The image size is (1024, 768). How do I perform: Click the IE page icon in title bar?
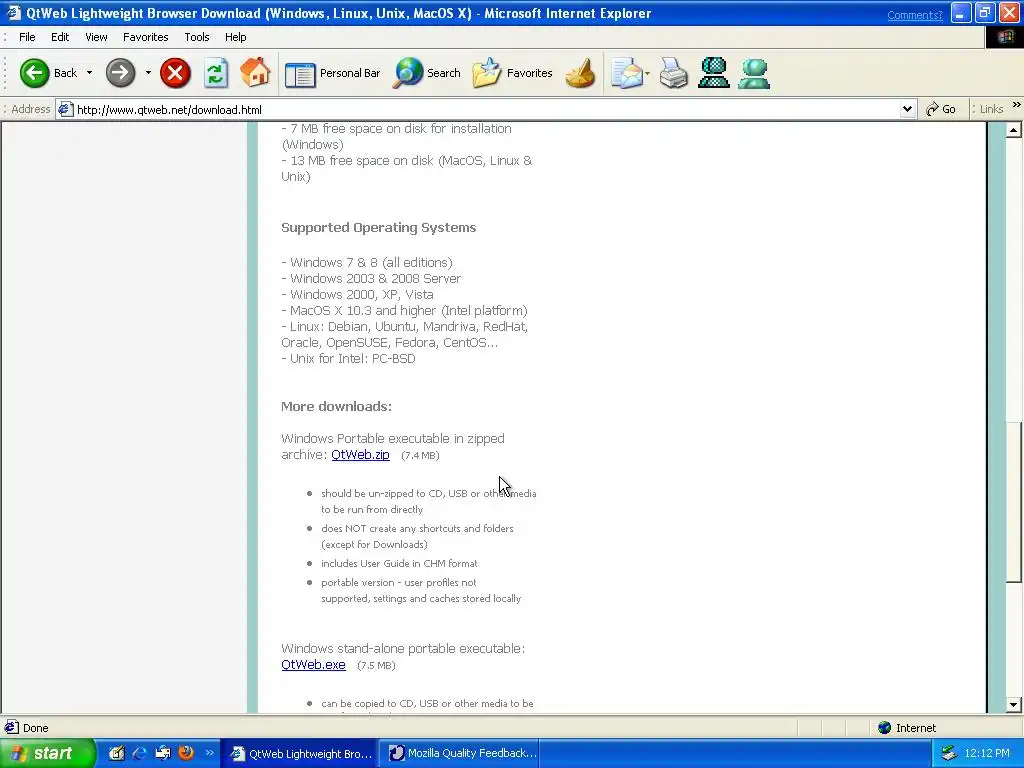point(13,13)
